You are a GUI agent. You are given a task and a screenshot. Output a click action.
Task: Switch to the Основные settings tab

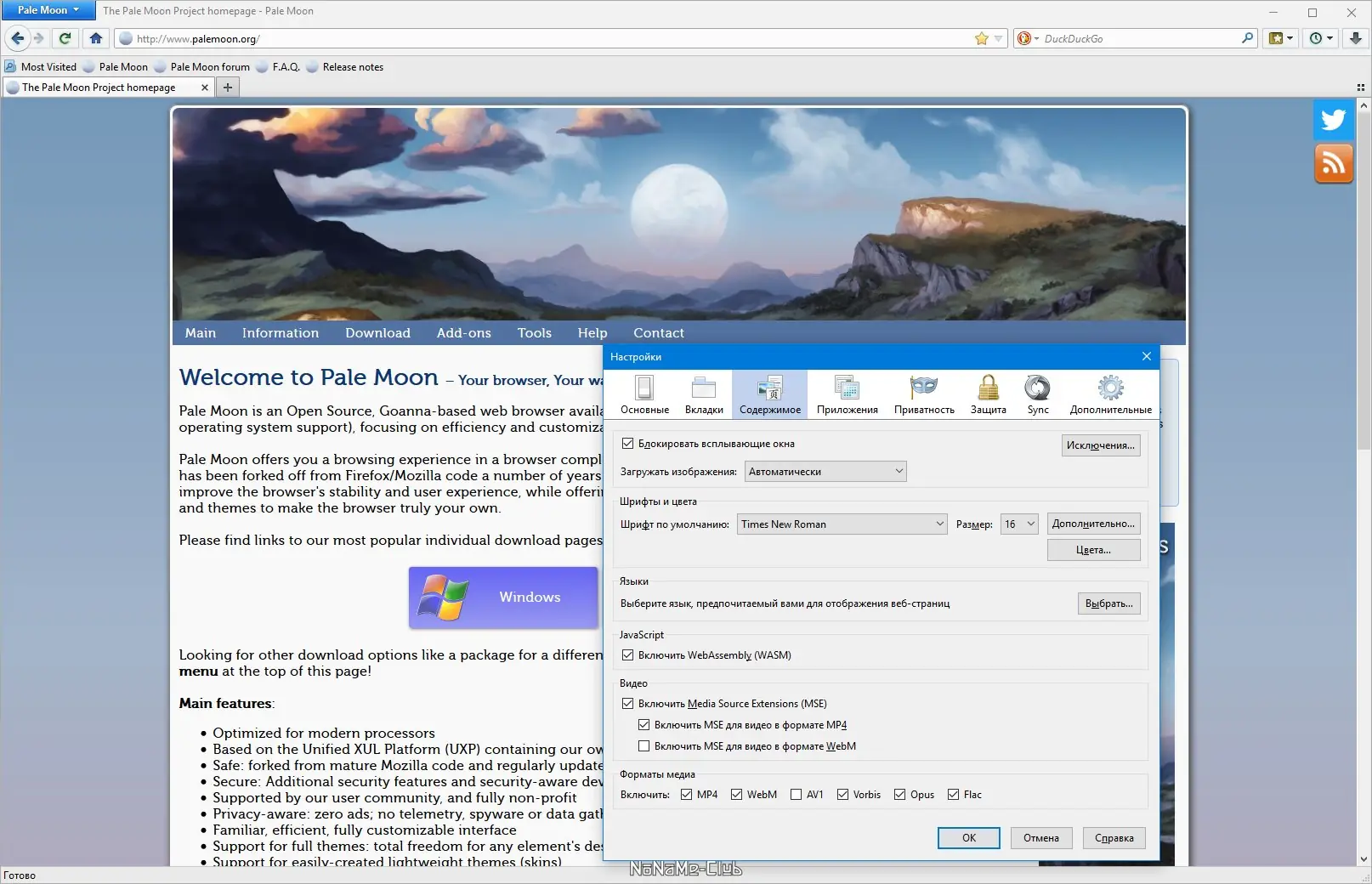point(644,395)
